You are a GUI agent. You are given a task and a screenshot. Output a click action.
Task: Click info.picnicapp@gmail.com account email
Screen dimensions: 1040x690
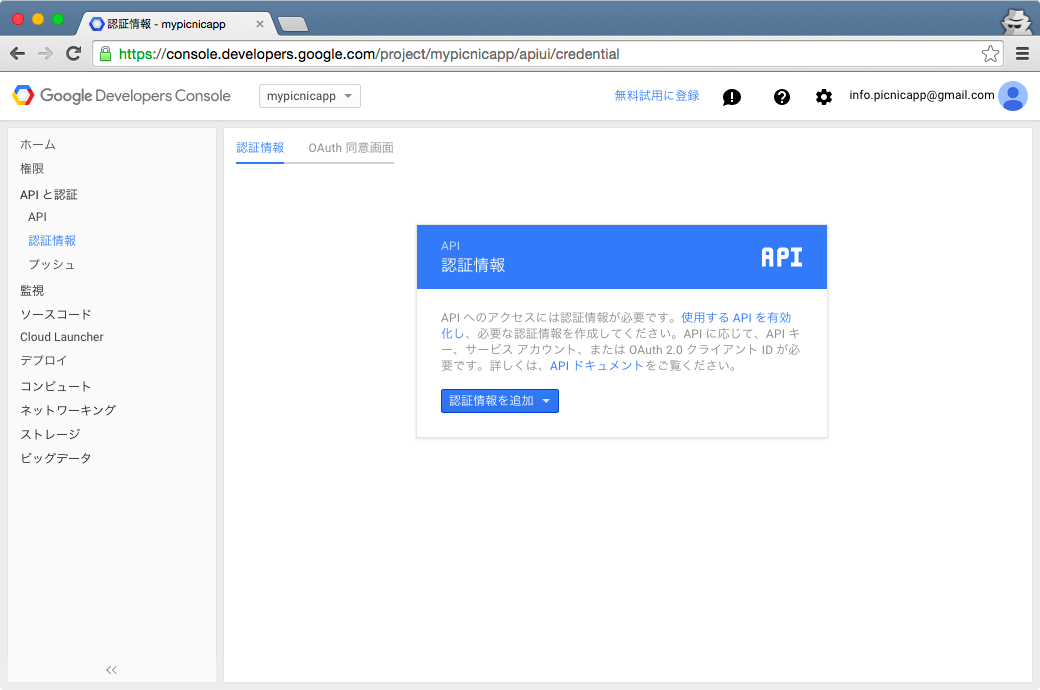[922, 95]
